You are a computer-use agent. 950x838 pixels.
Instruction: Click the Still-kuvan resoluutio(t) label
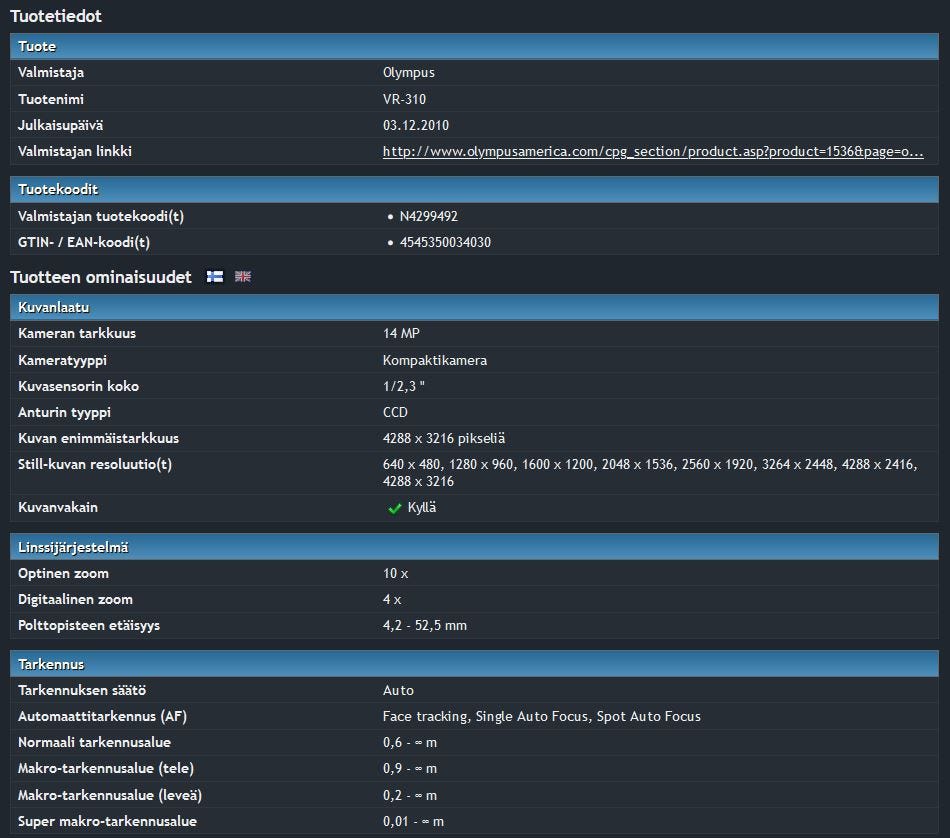tap(95, 465)
